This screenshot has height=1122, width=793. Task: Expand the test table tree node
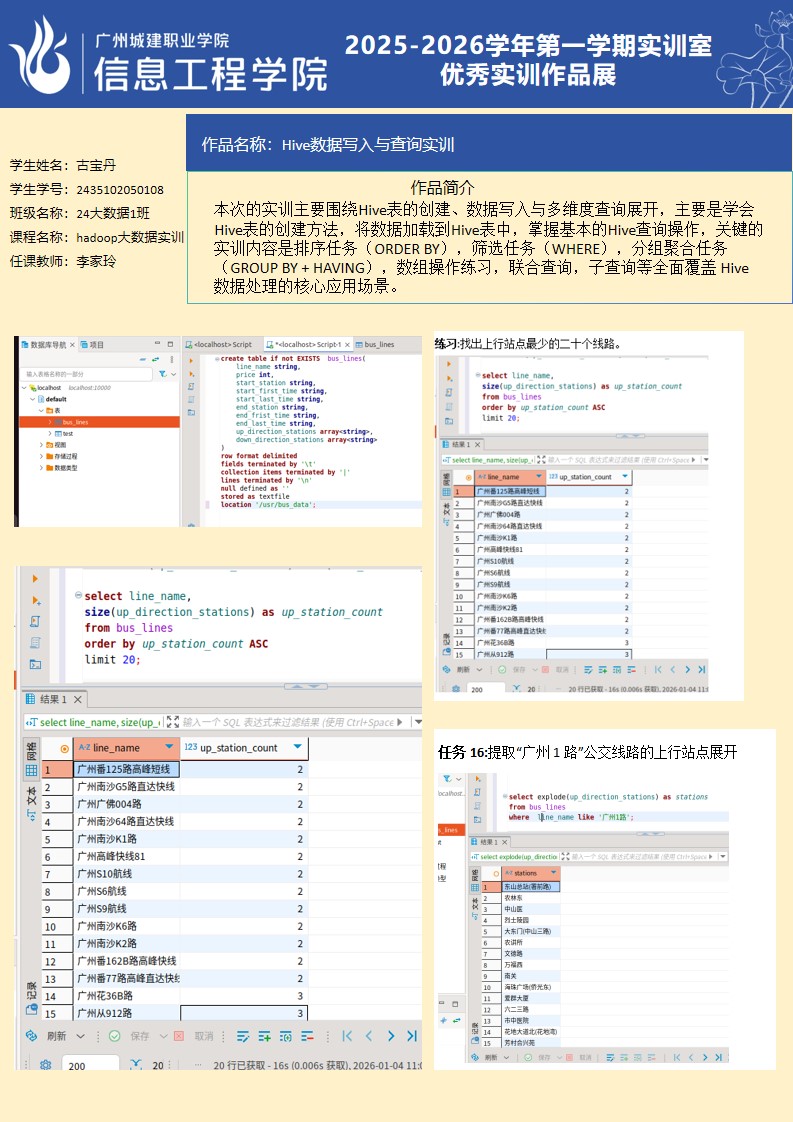coord(51,433)
